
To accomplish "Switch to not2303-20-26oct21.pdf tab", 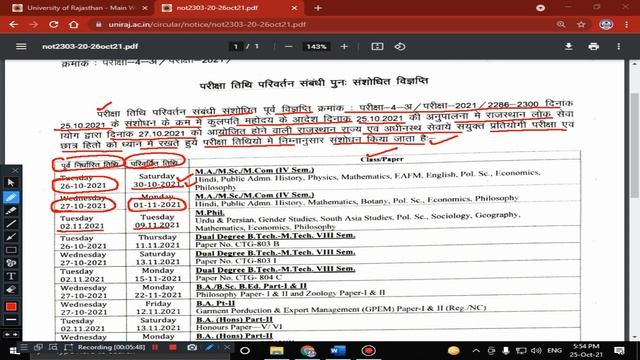I will (229, 8).
